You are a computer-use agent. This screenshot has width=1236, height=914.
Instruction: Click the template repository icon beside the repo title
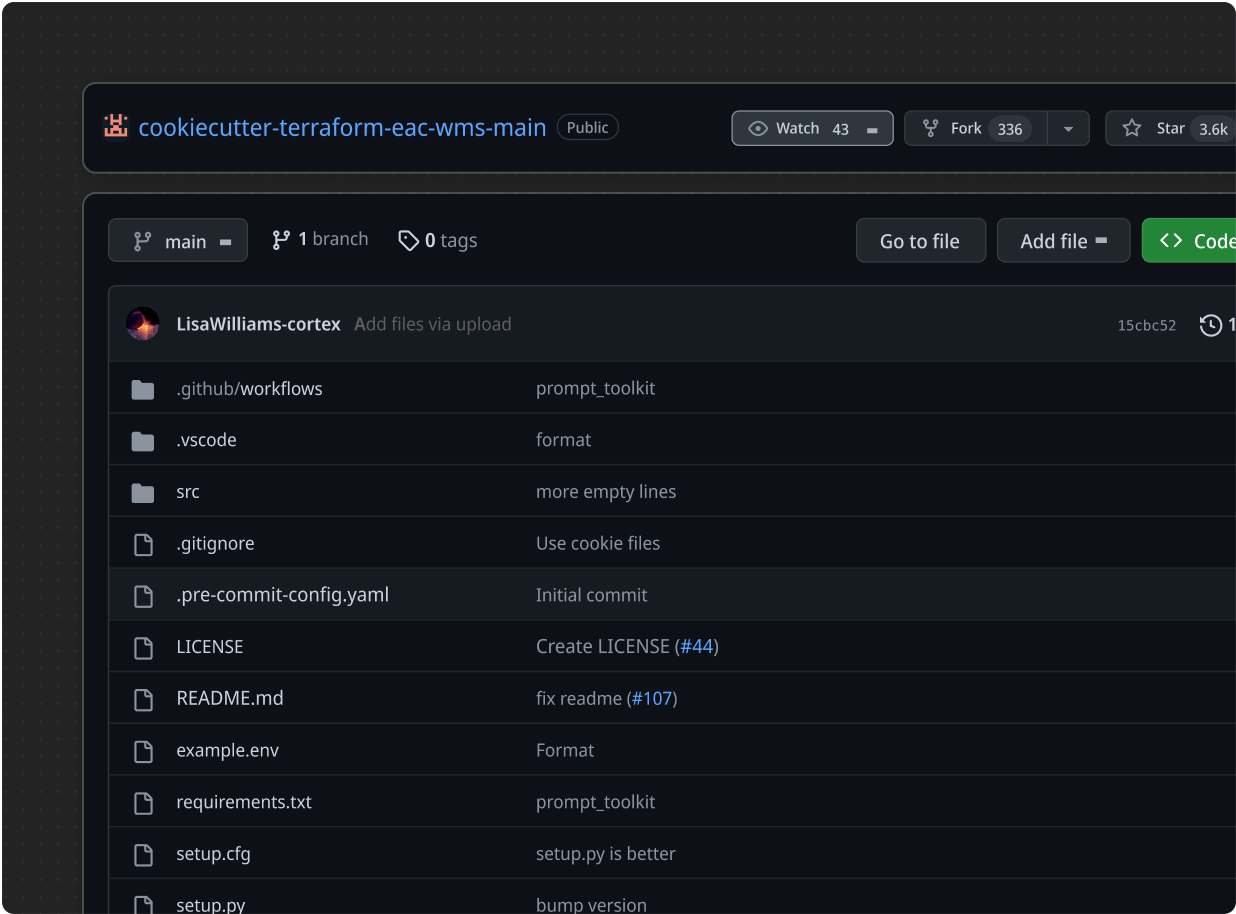116,126
